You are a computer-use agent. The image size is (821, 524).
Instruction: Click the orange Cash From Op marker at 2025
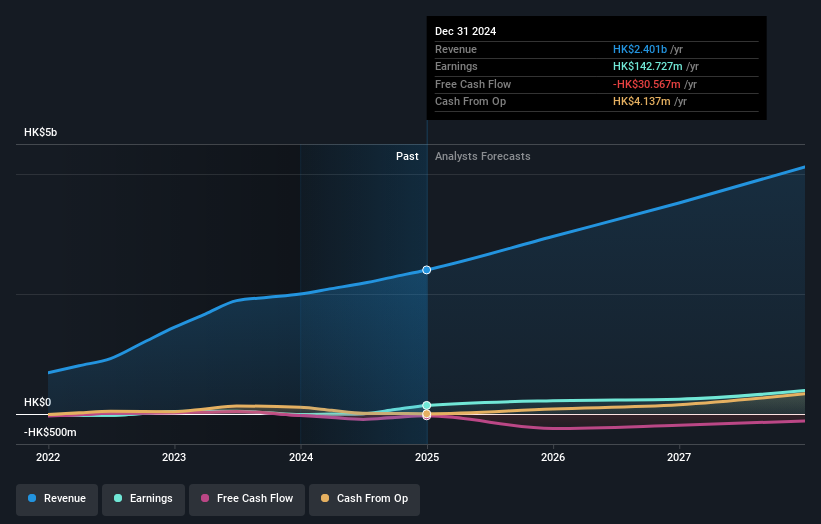coord(427,414)
